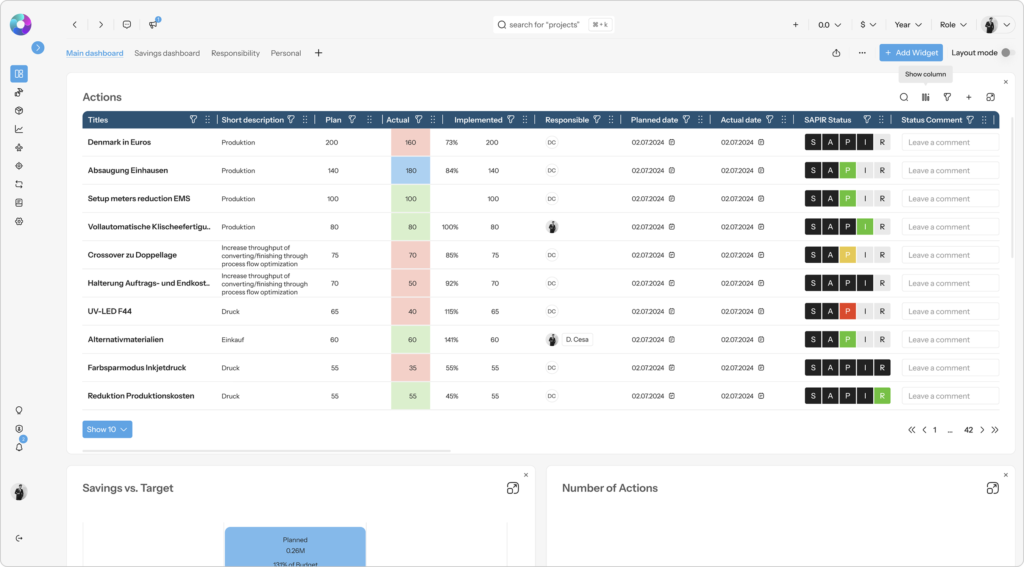This screenshot has width=1024, height=567.
Task: Switch to the Savings dashboard tab
Action: (x=167, y=53)
